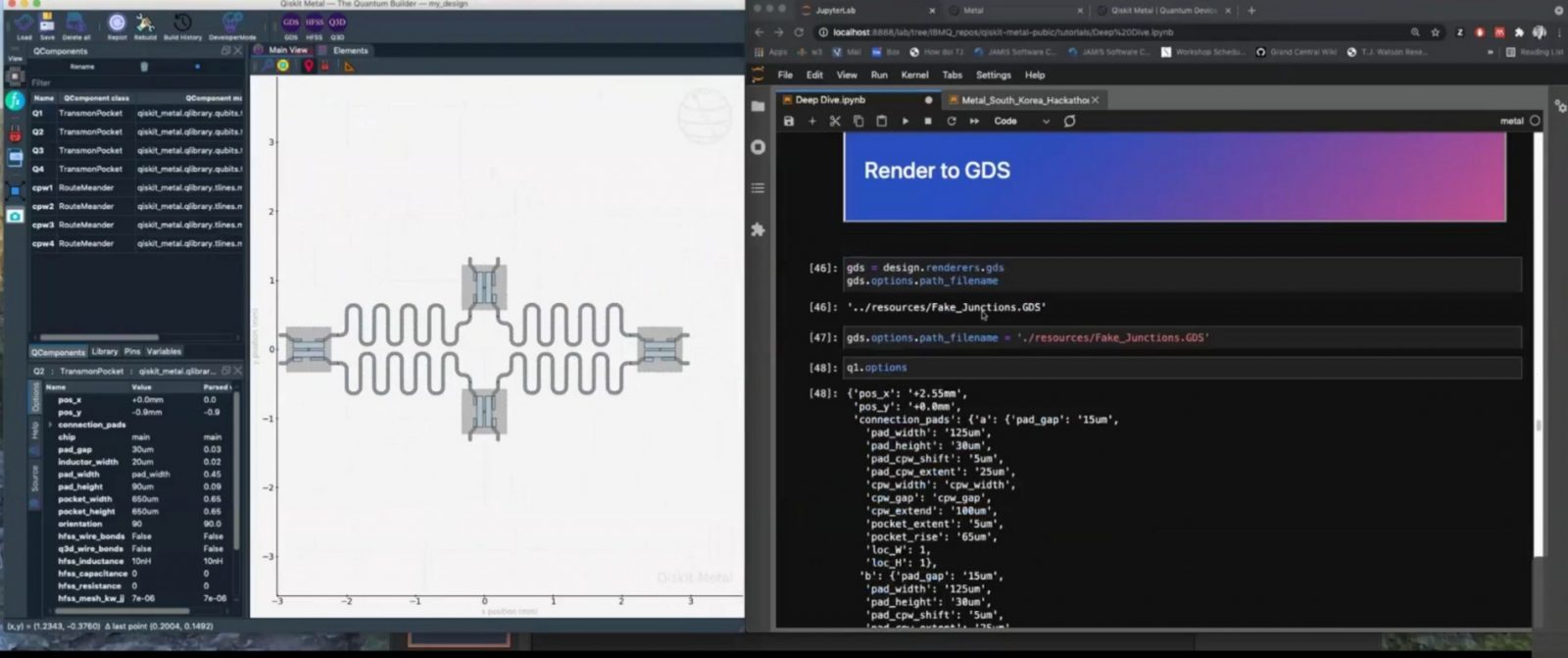Click the browser back arrow button
Screen dimensions: 1568x658
(x=759, y=32)
